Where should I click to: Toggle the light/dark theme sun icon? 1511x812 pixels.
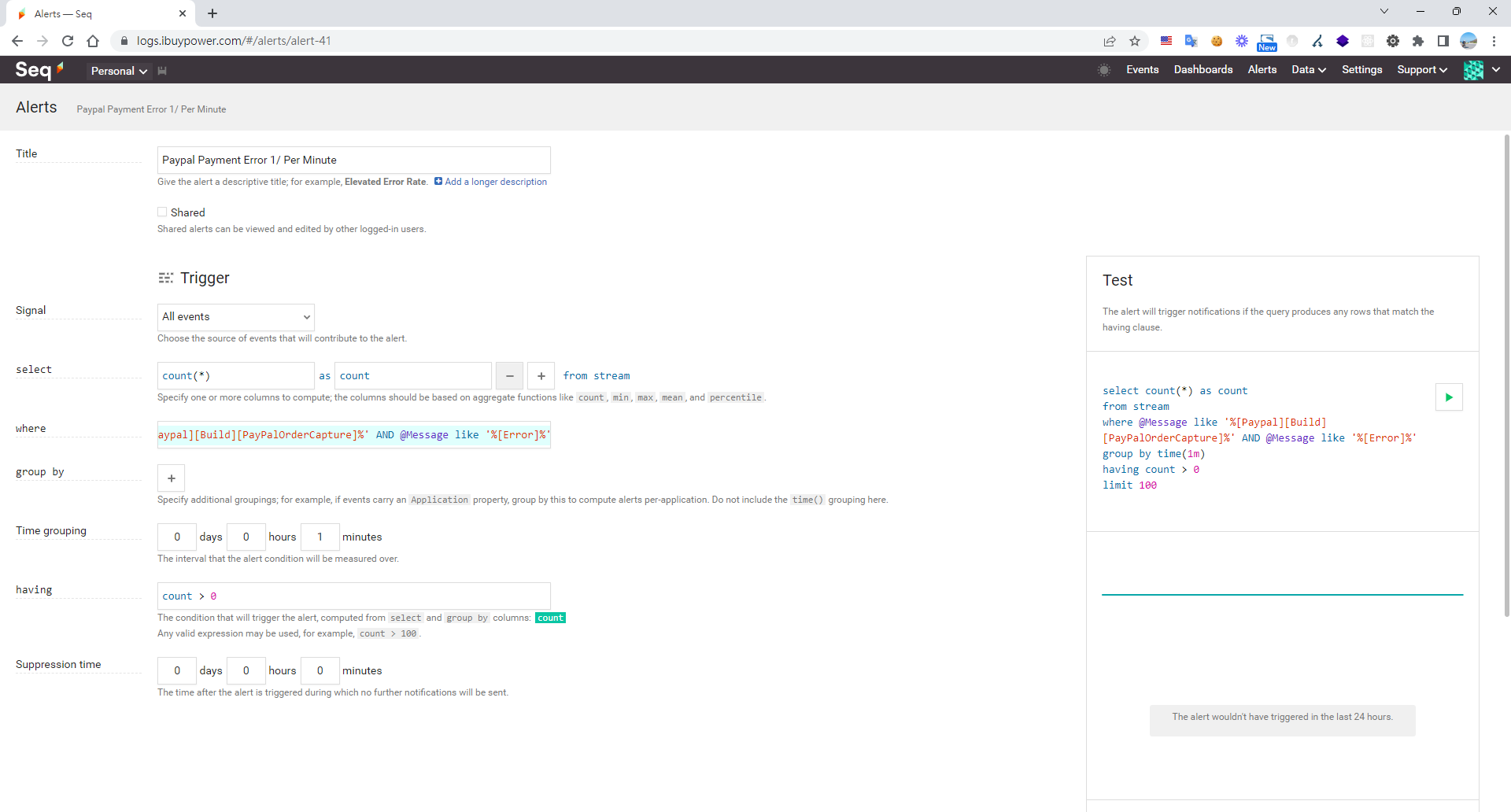[x=1104, y=70]
